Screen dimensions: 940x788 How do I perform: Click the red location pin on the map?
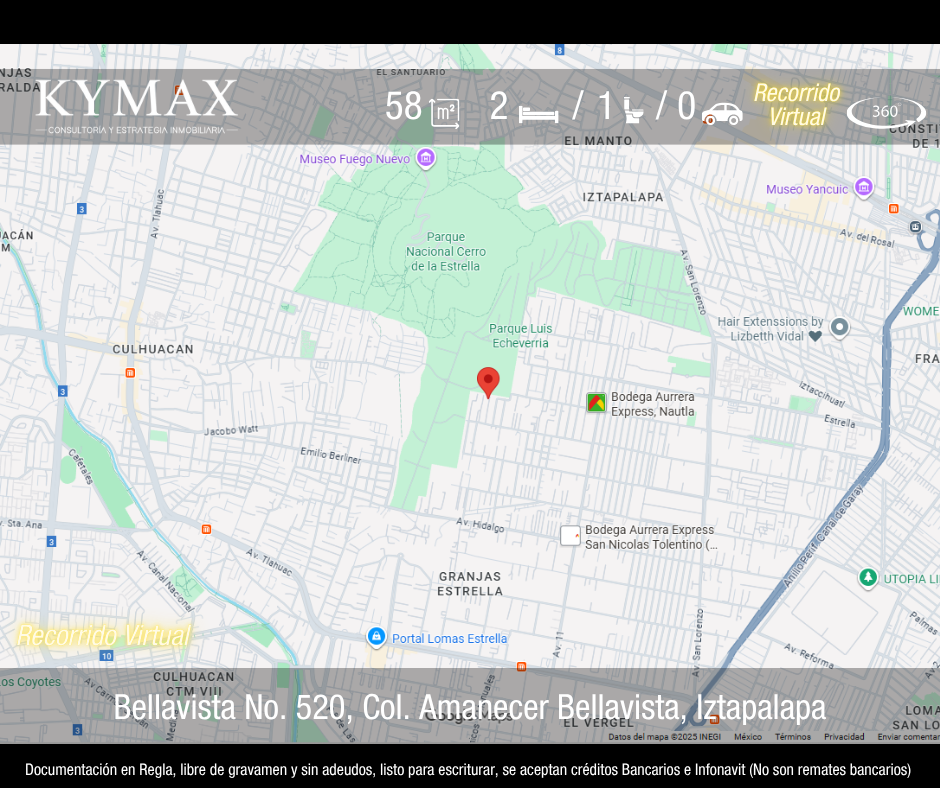coord(488,381)
